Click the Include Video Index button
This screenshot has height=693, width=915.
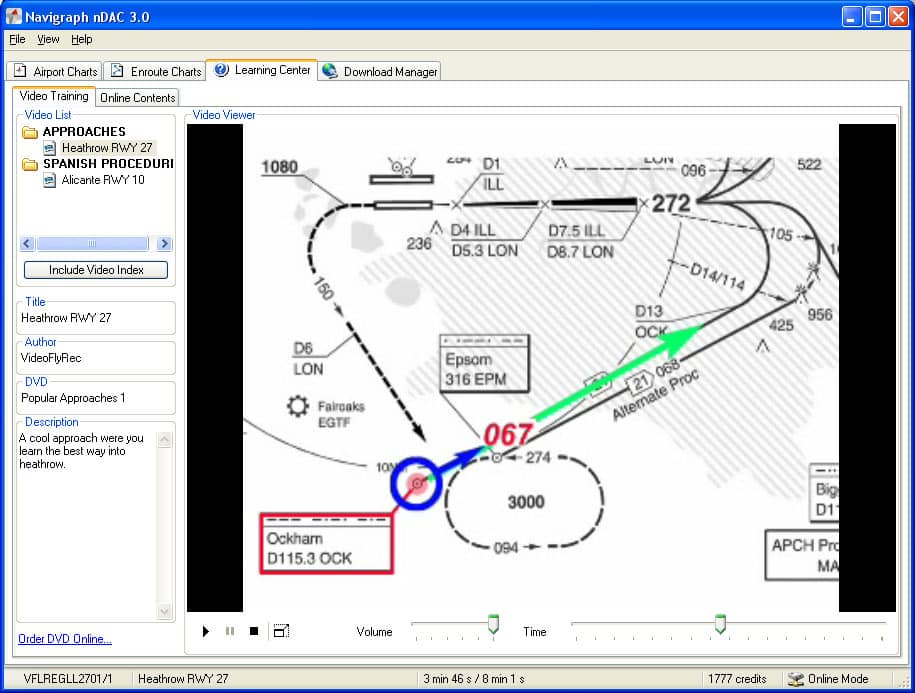pyautogui.click(x=96, y=270)
